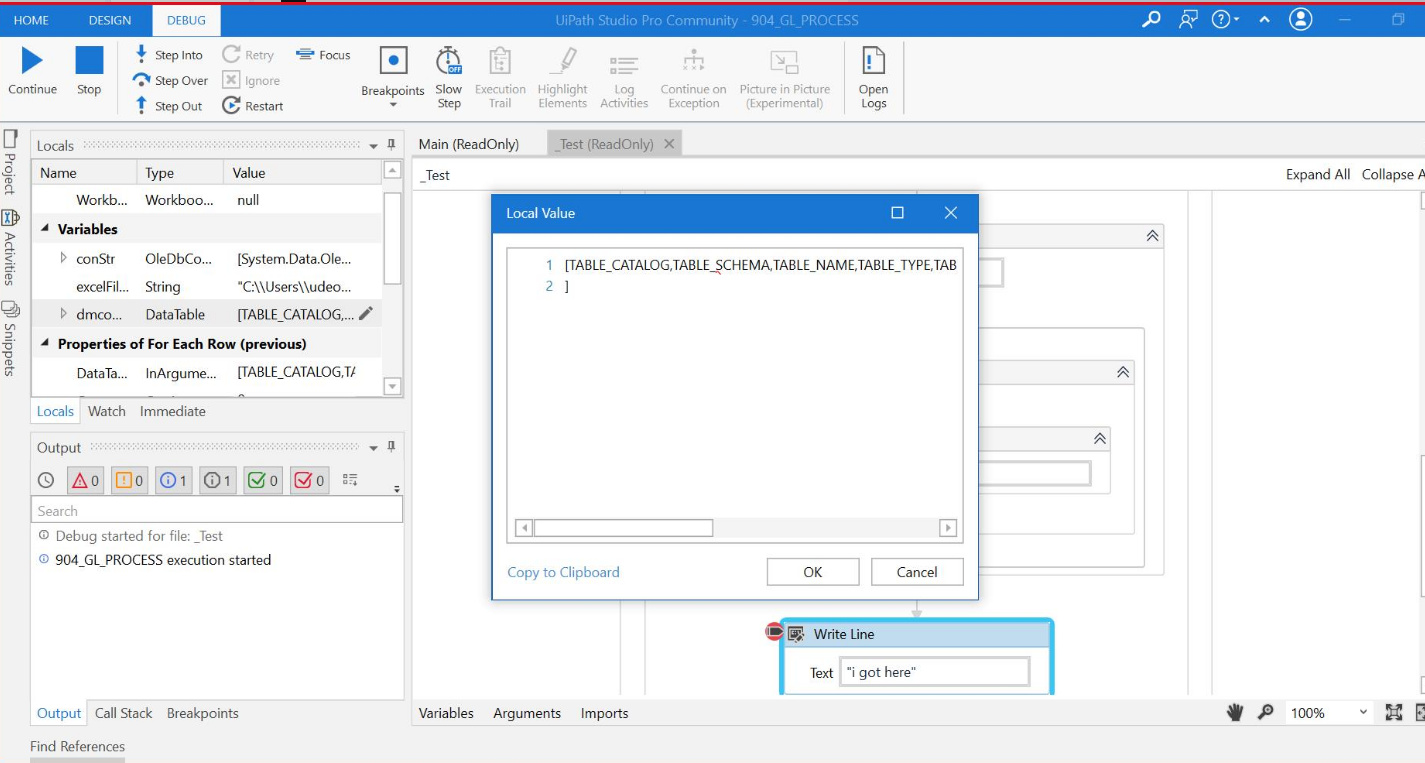Toggle Highlight Elements

point(563,77)
